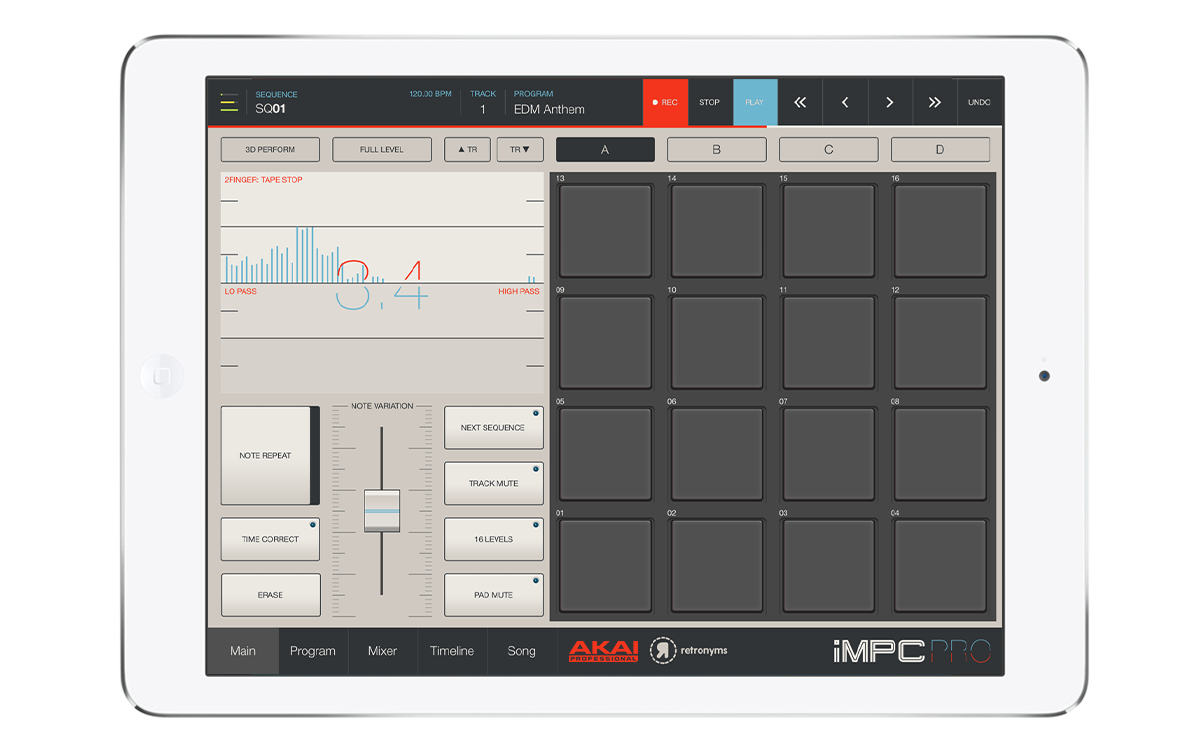Open the Timeline tab

(452, 651)
